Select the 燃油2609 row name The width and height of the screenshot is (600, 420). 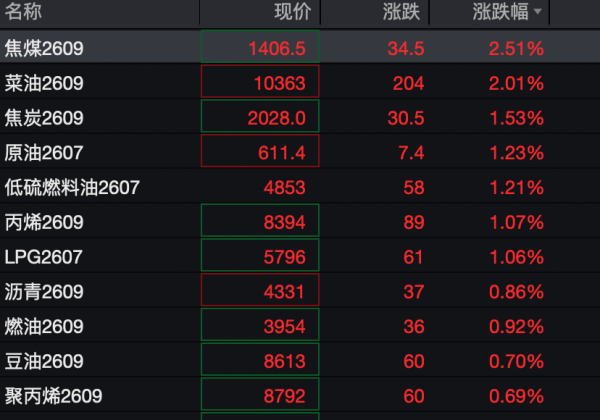(x=44, y=327)
